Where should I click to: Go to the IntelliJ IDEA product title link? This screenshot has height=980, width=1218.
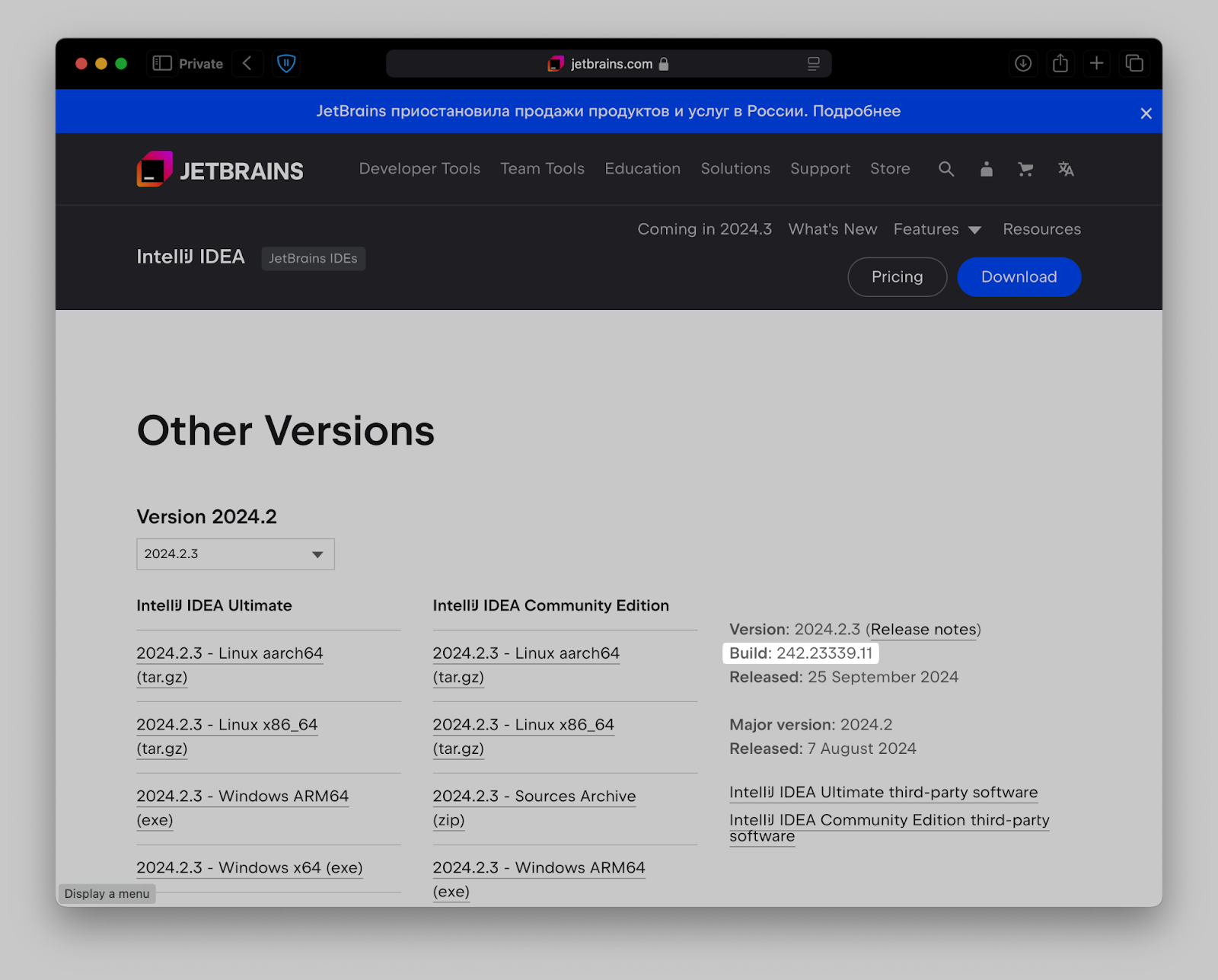point(190,257)
